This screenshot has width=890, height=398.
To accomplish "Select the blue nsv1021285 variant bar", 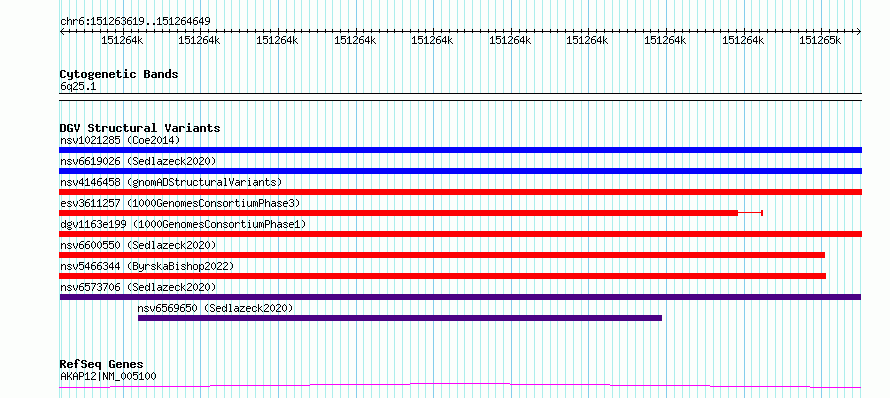I will coord(460,150).
